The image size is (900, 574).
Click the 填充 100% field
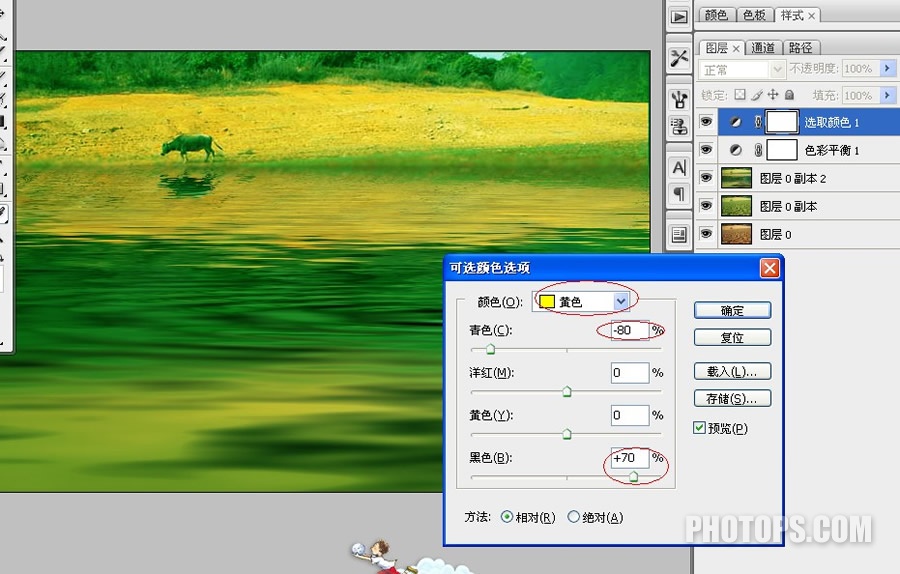[860, 95]
